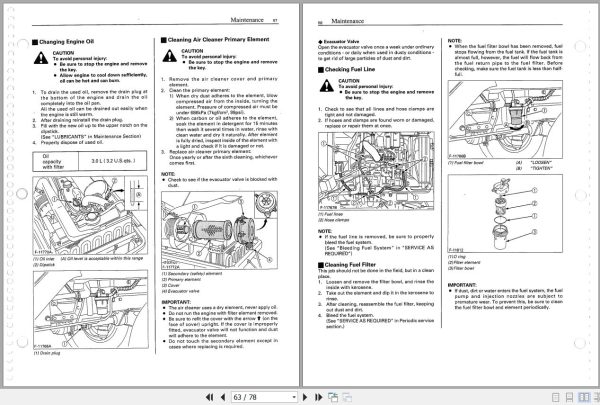The width and height of the screenshot is (600, 405).
Task: Click the CAUTION label under Checking Fuel Line
Action: point(349,81)
